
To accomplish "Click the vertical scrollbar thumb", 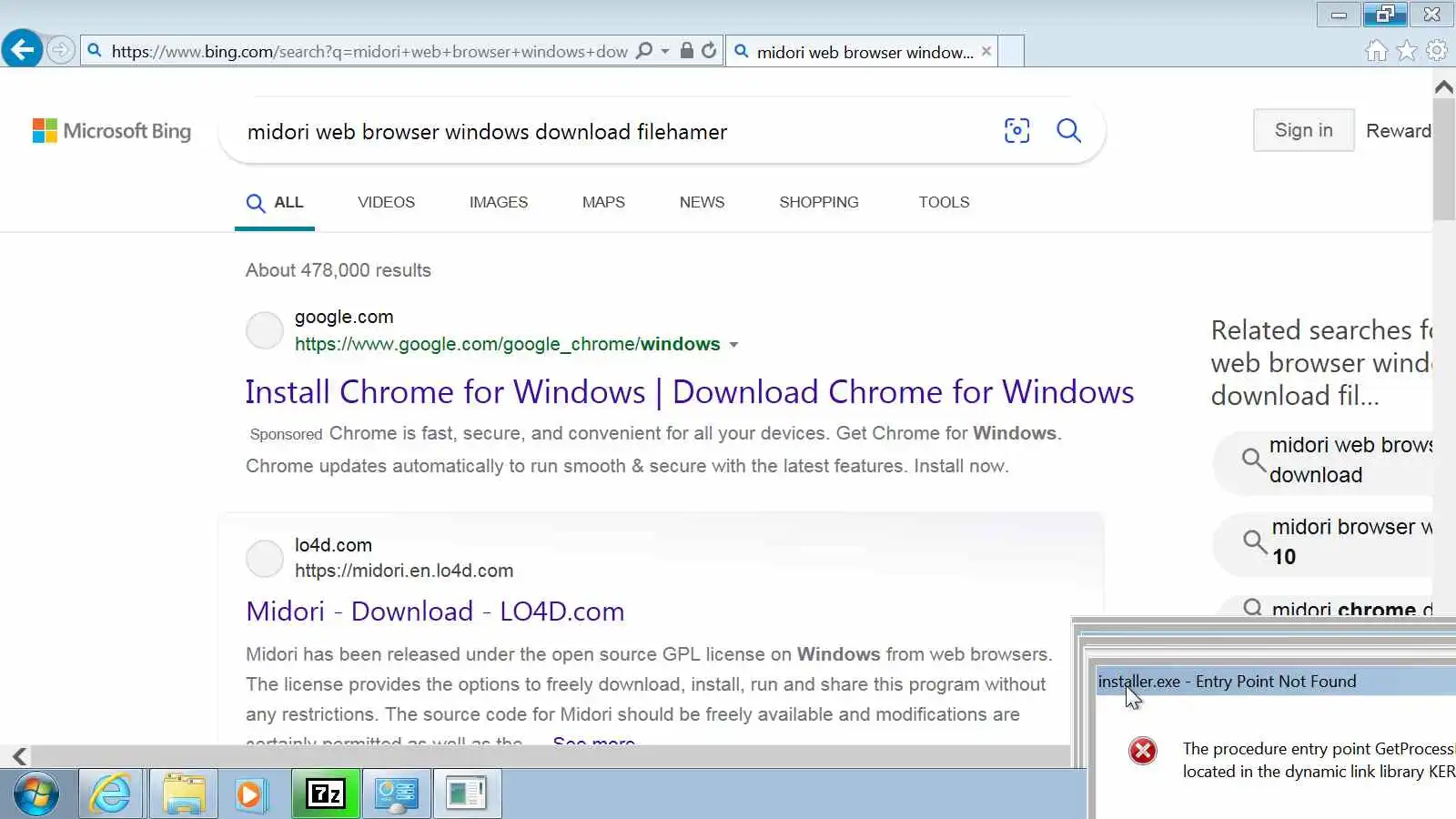I will [x=1444, y=159].
